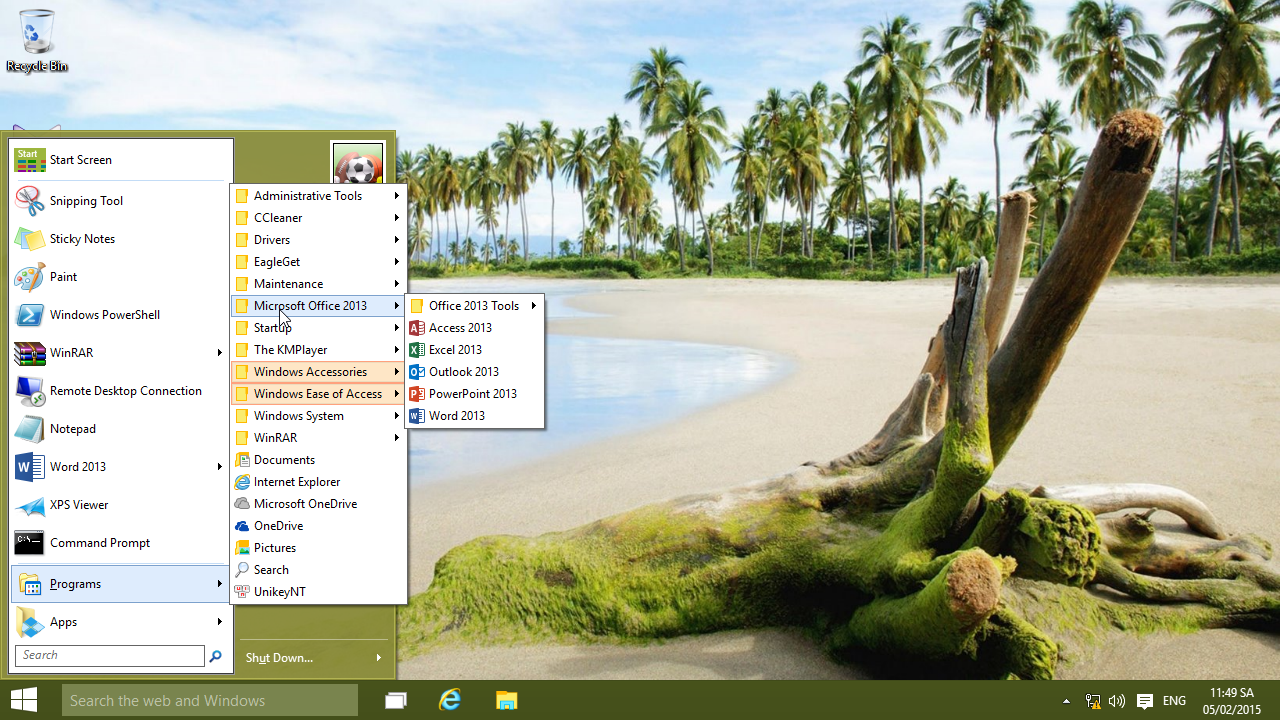
Task: Choose Word 2013 in Office submenu
Action: pos(456,416)
